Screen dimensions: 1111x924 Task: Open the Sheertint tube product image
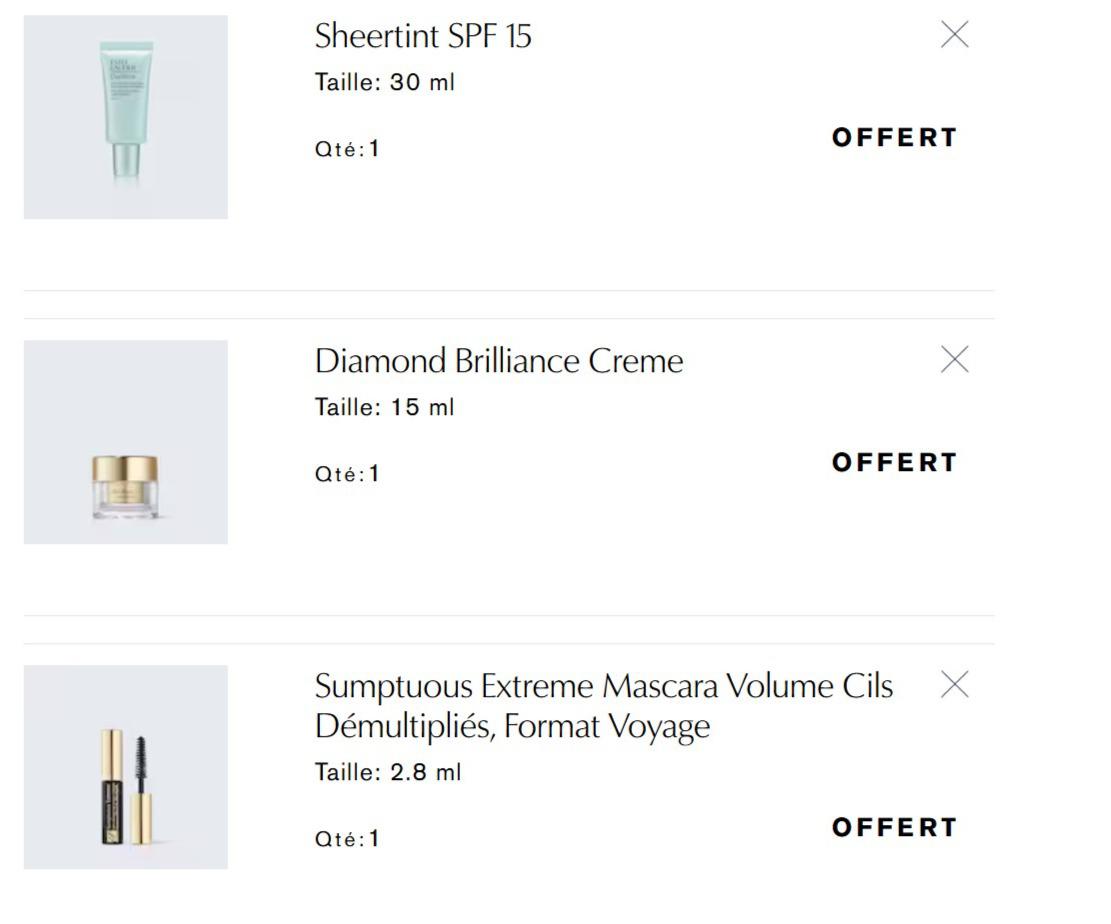coord(126,117)
